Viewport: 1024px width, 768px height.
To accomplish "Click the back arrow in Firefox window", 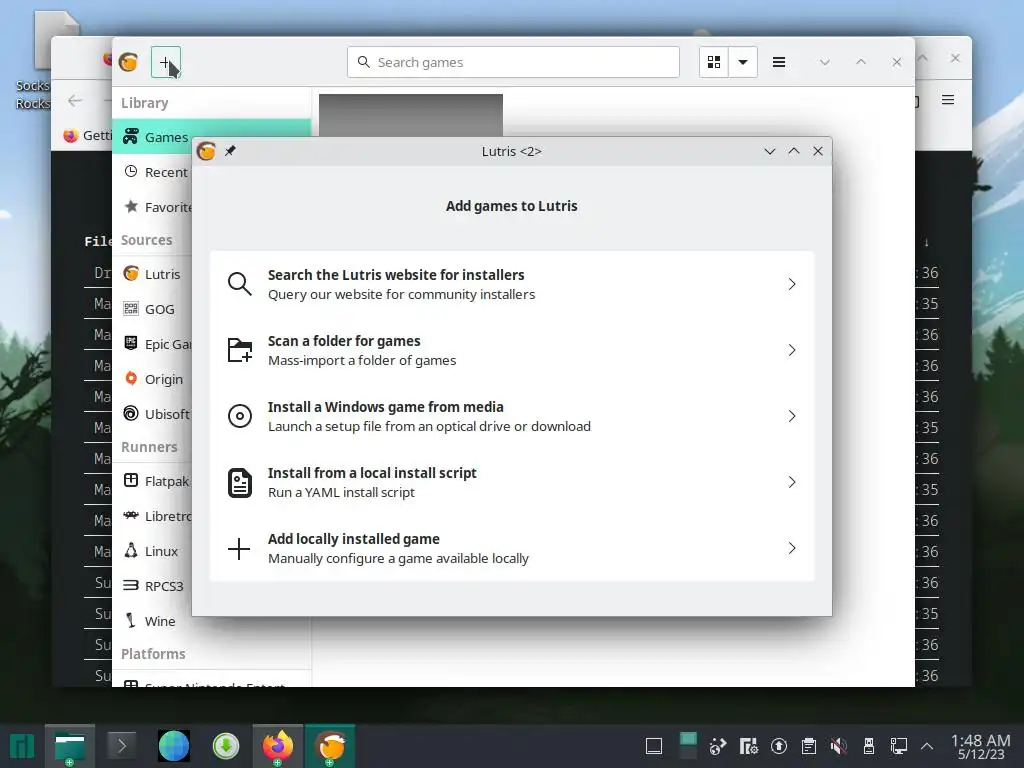I will (x=75, y=100).
